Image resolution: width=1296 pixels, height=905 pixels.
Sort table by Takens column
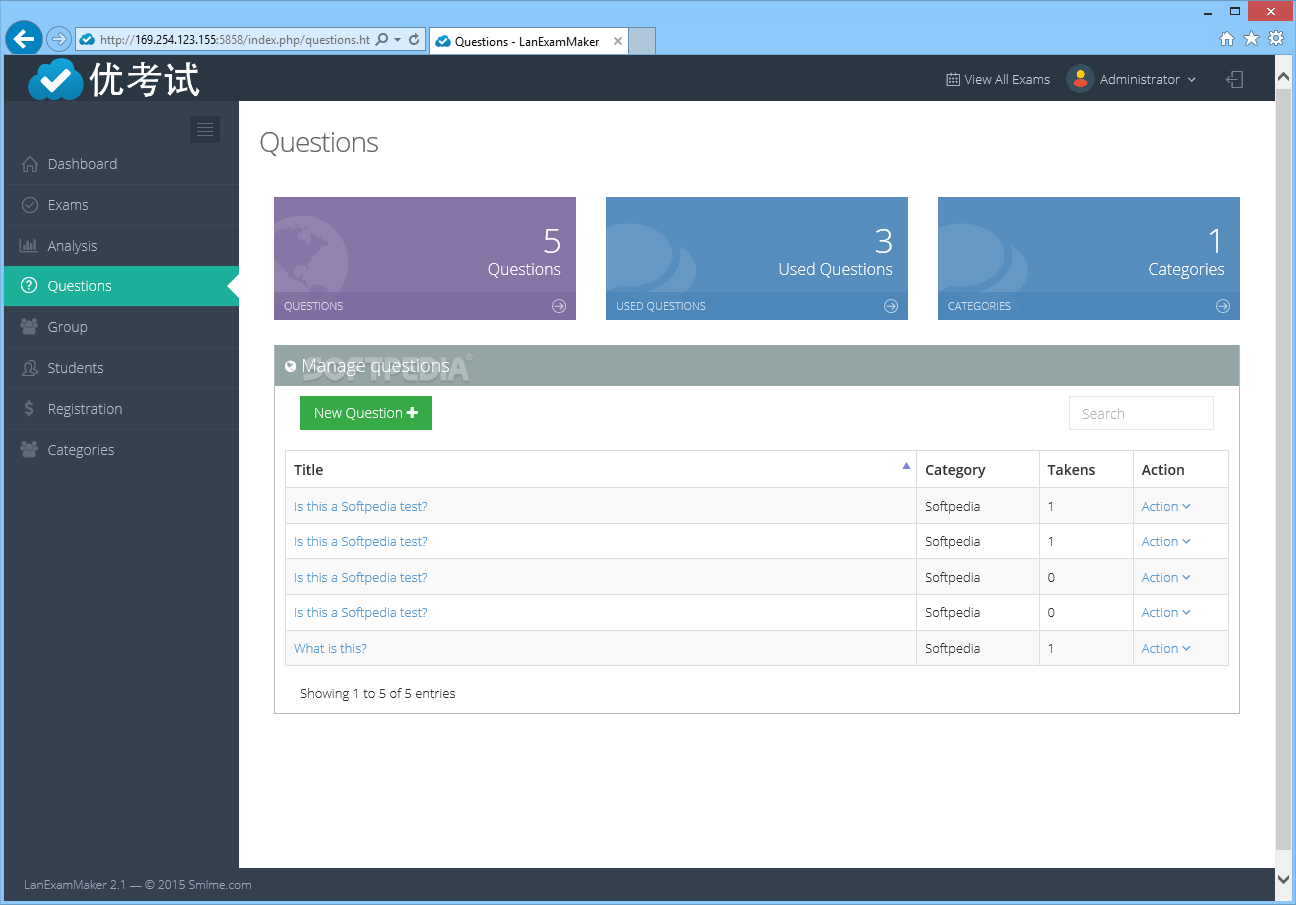click(x=1086, y=470)
